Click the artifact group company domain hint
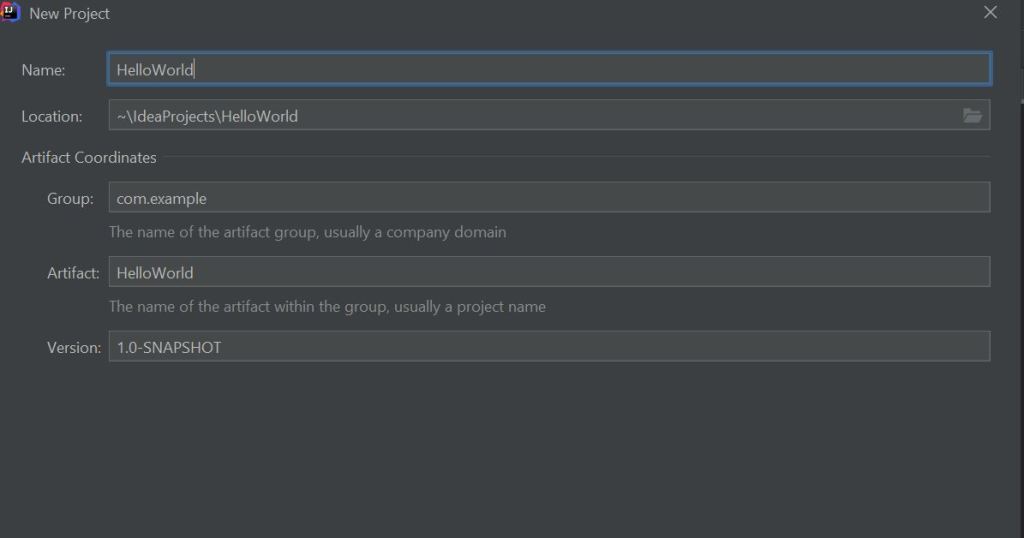The height and width of the screenshot is (538, 1024). [307, 232]
